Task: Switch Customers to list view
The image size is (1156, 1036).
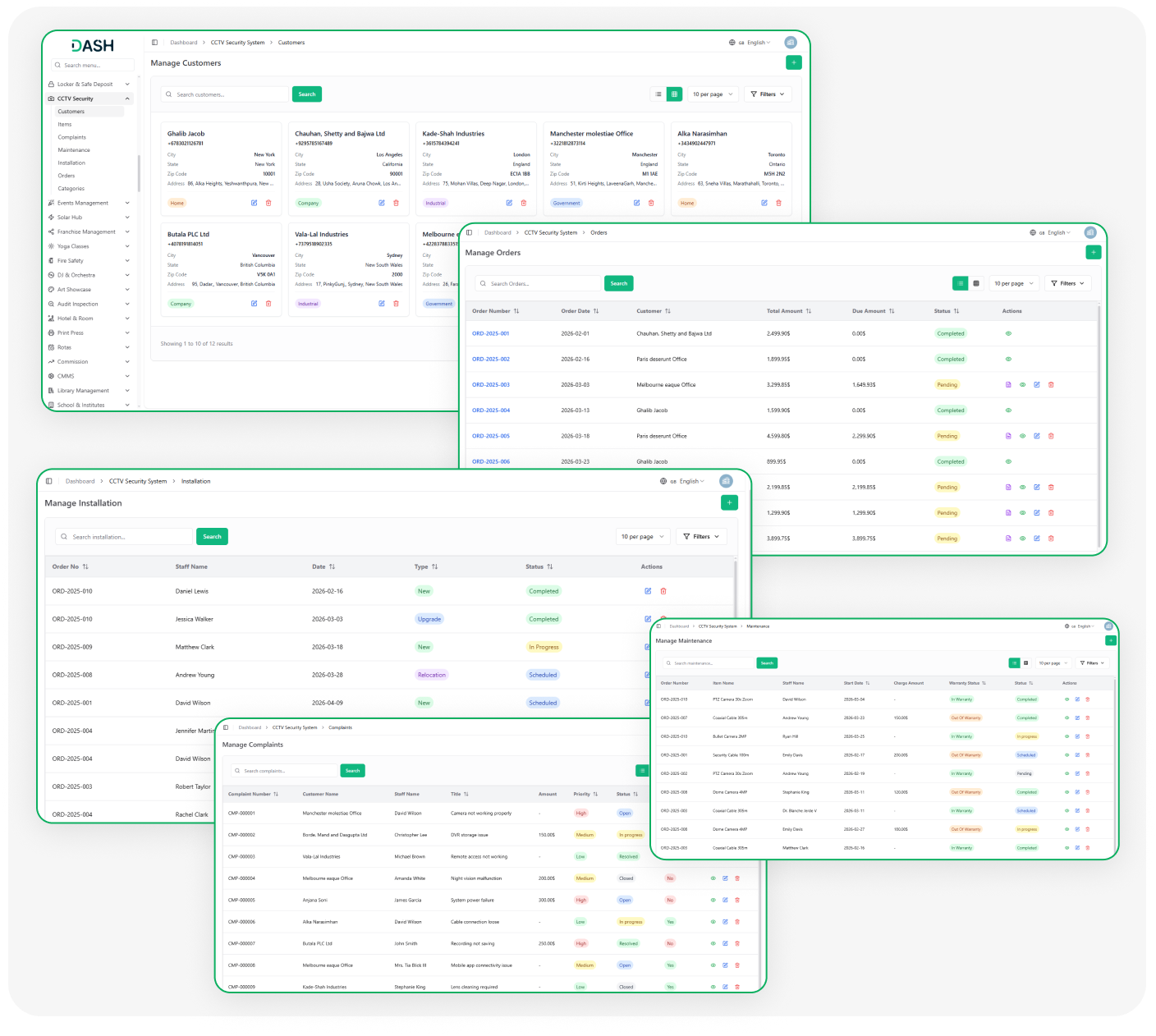Action: 658,94
